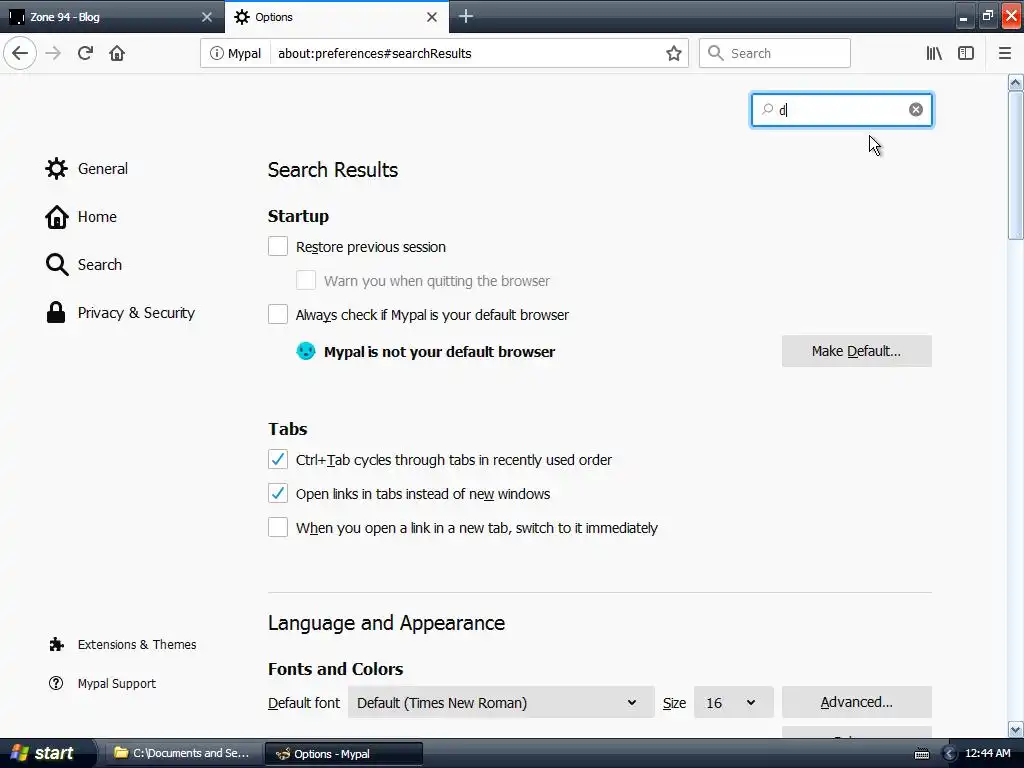Click the vertical scrollbar thumb

(x=1015, y=166)
